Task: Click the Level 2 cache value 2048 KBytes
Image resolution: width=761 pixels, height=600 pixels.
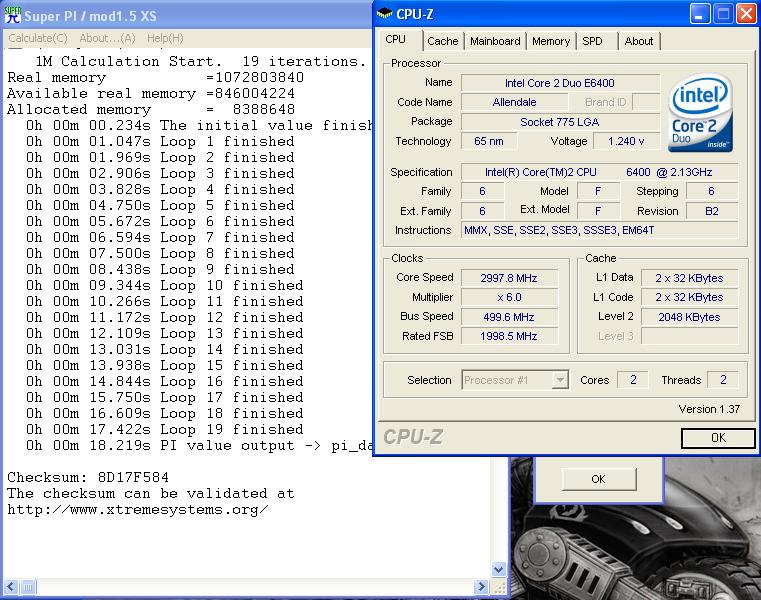Action: 689,317
